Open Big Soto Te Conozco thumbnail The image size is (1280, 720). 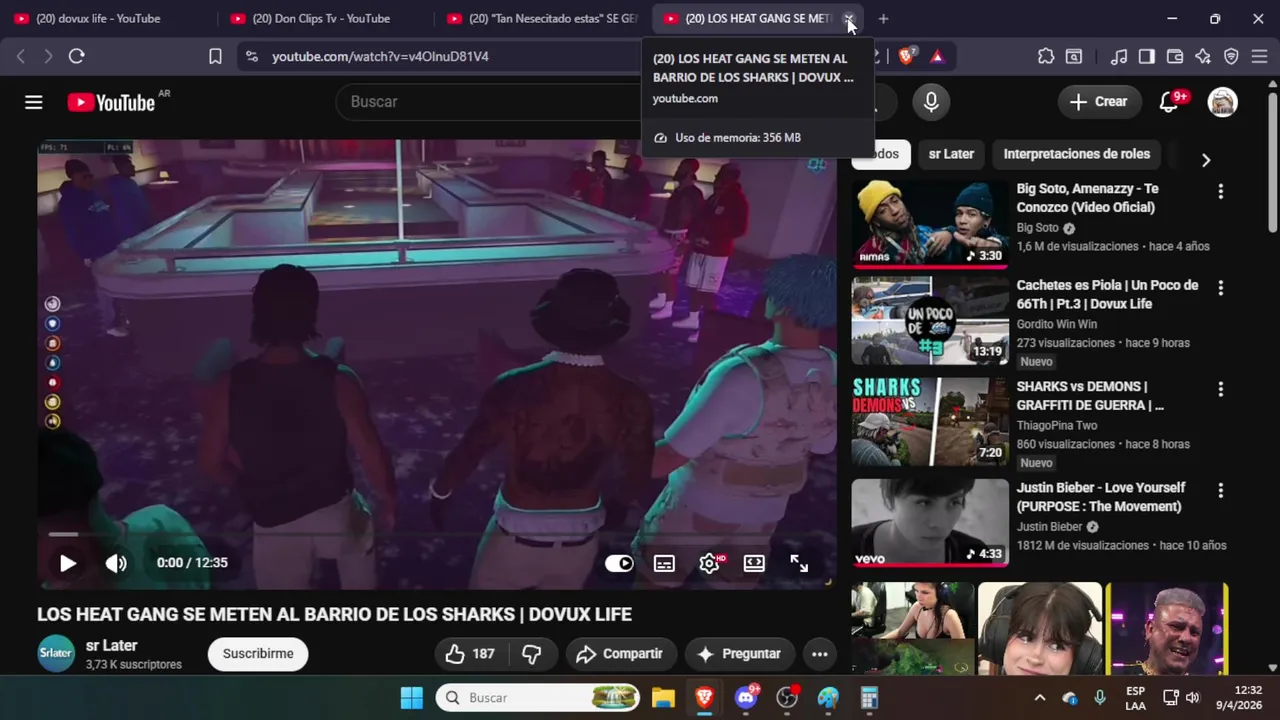pos(930,224)
